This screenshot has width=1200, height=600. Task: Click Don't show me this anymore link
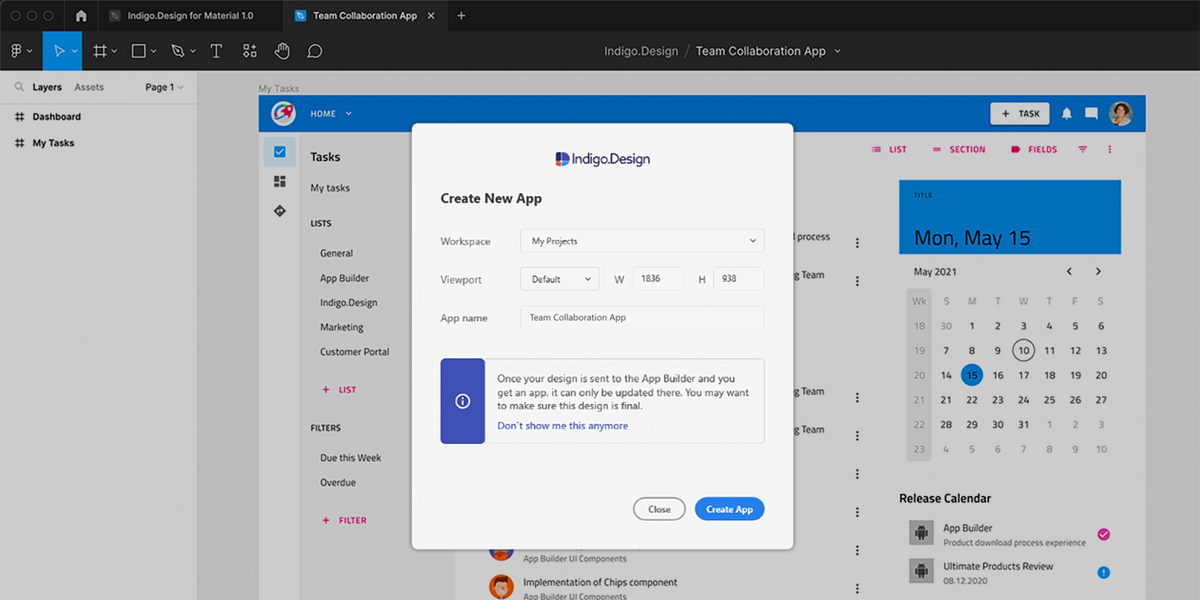coord(563,426)
